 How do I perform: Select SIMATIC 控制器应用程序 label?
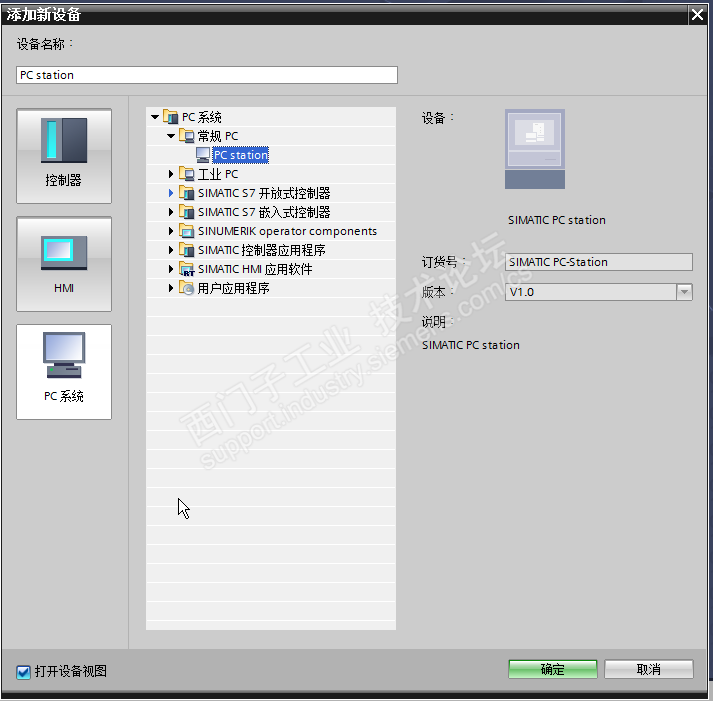[x=261, y=250]
